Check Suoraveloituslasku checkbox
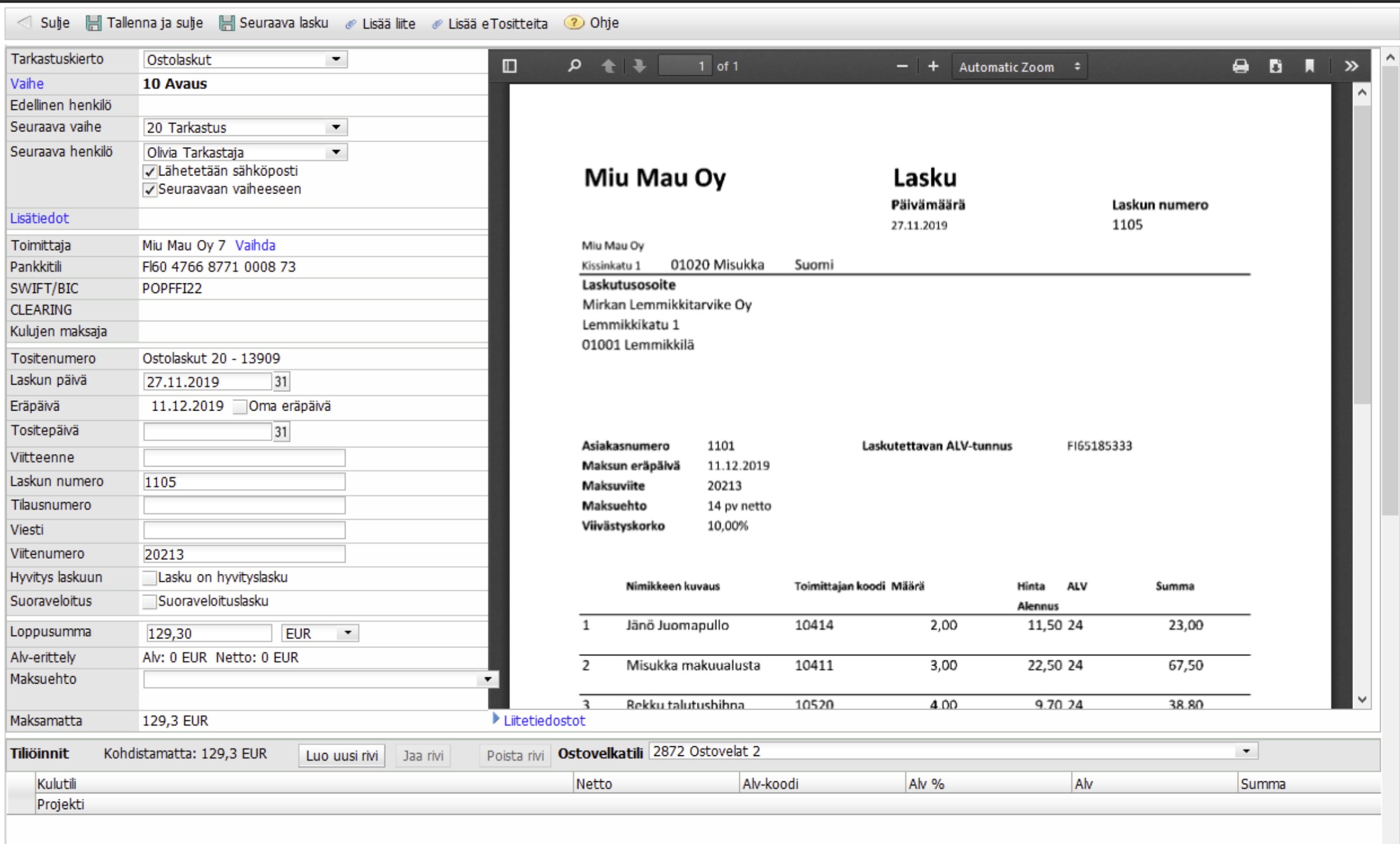1400x844 pixels. [150, 602]
